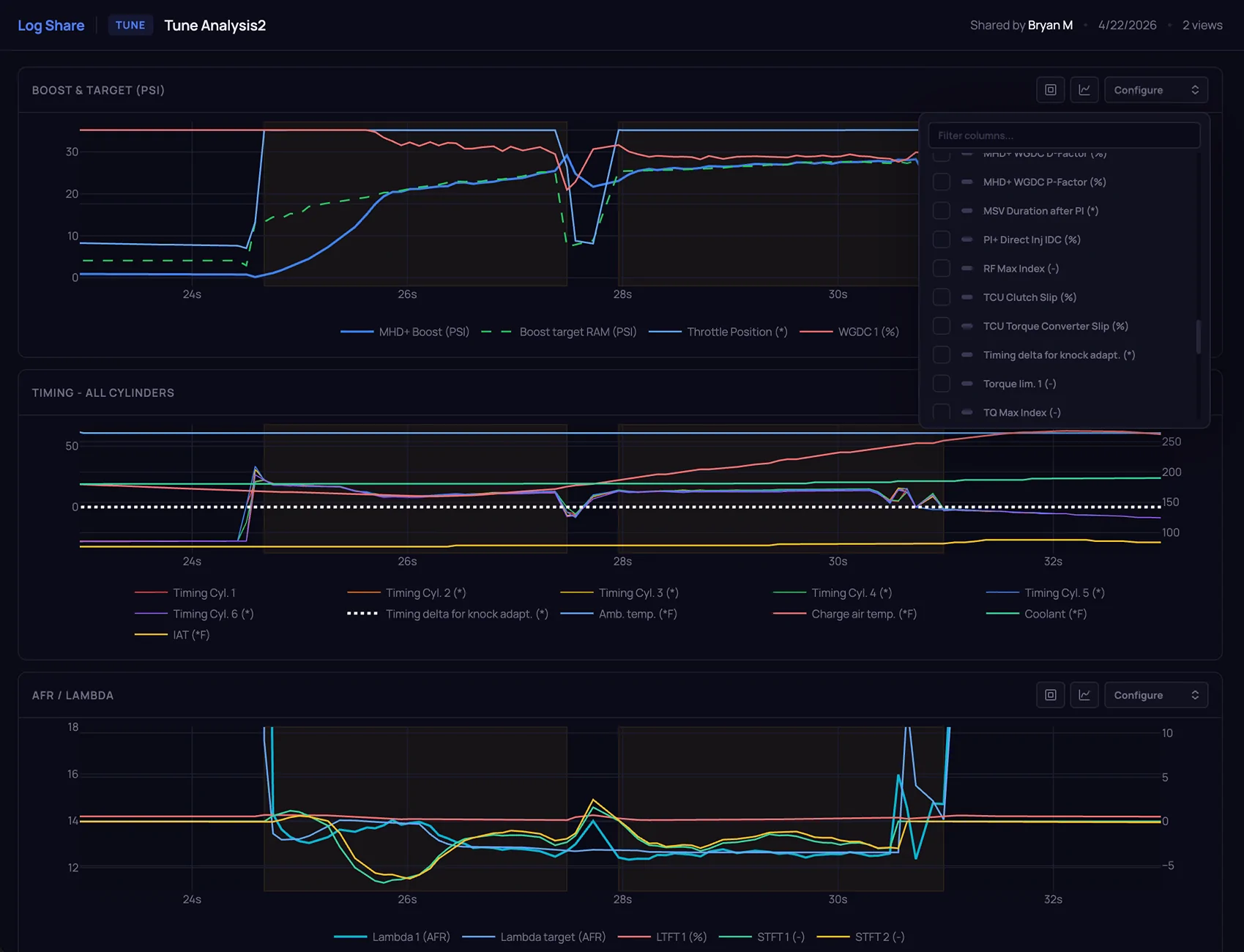Enable MHD+ WGDC P-Factor checkbox
This screenshot has width=1244, height=952.
click(x=942, y=182)
